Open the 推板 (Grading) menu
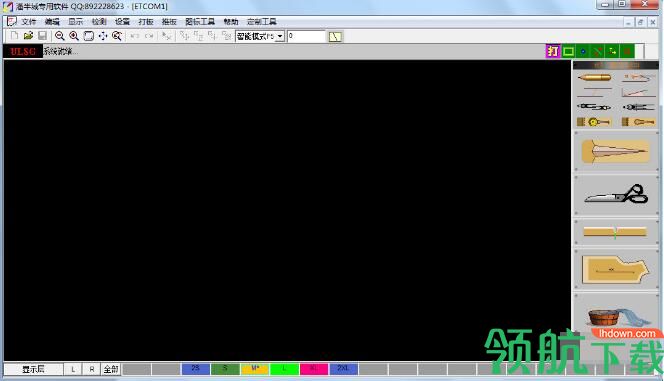Viewport: 664px width, 381px height. [x=169, y=22]
